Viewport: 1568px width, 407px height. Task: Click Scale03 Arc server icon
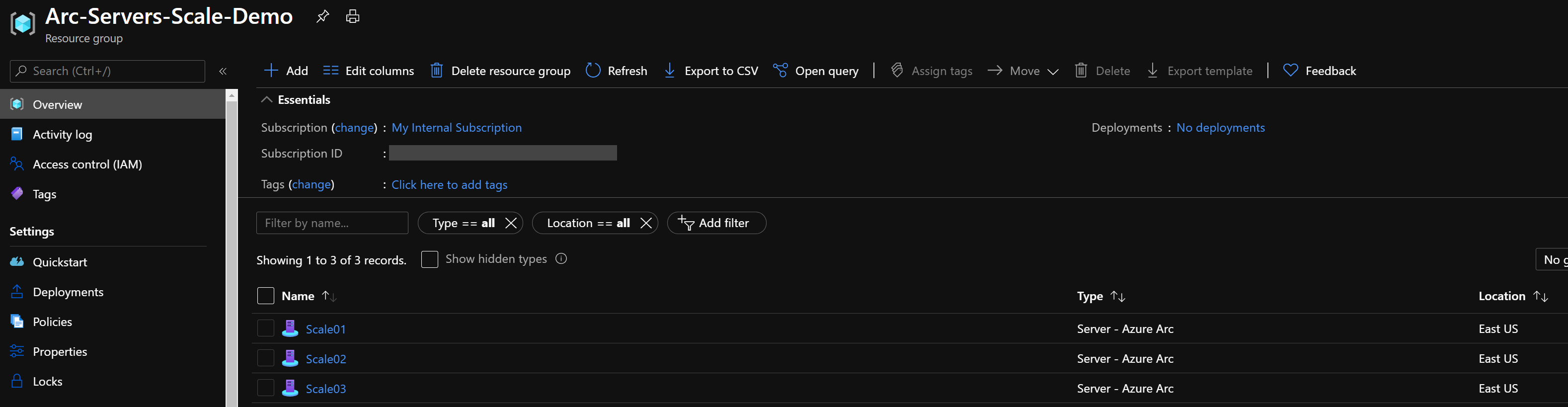coord(290,388)
